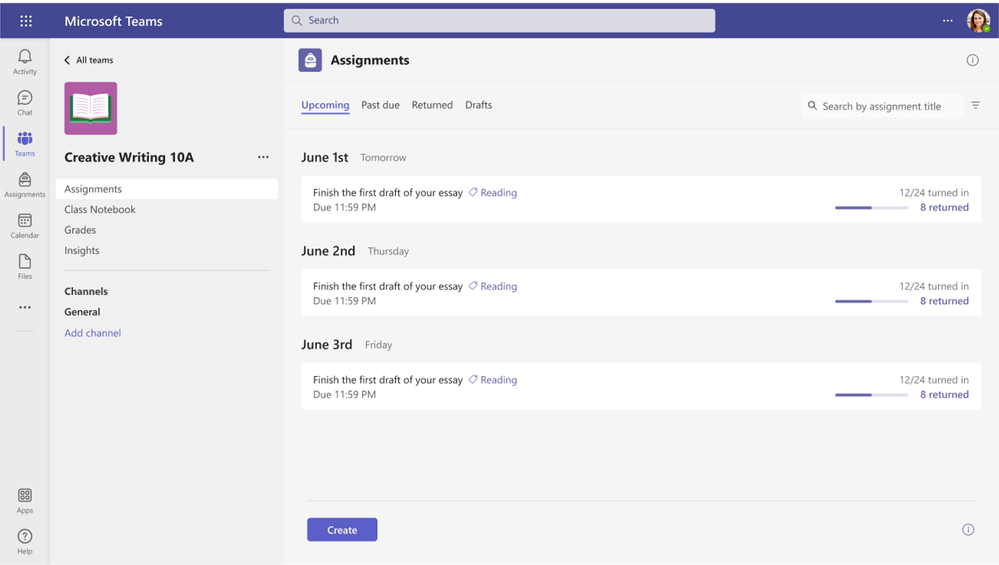Click June 1st date heading
This screenshot has height=565, width=999.
(325, 157)
